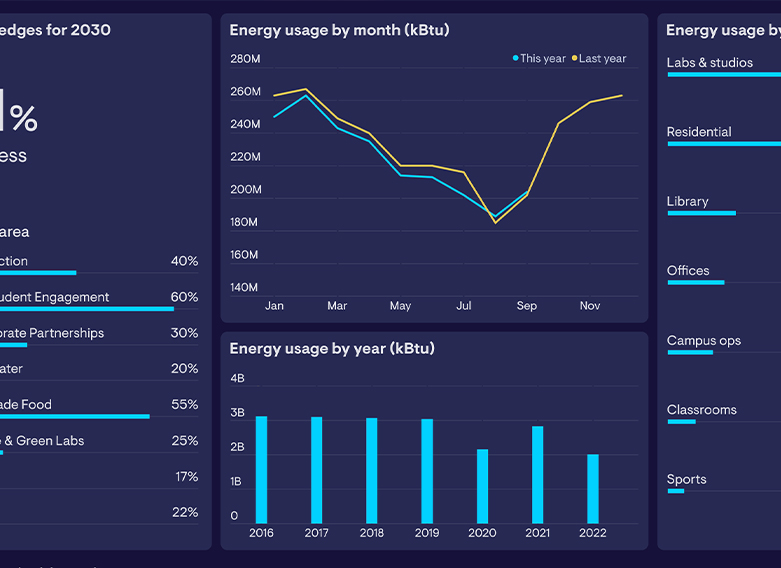Click the 2021 energy usage bar

[x=538, y=474]
